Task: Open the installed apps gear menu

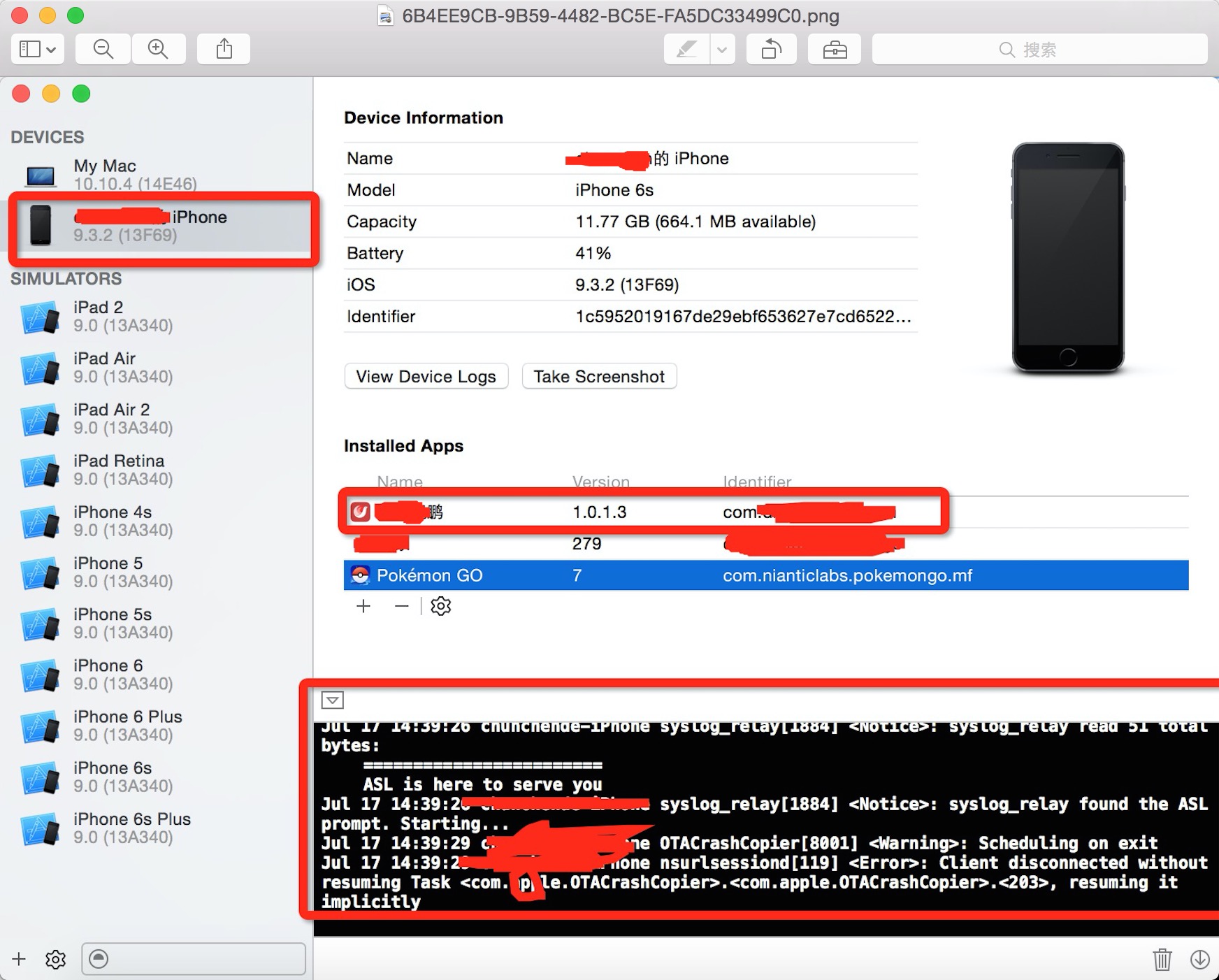Action: [x=441, y=606]
